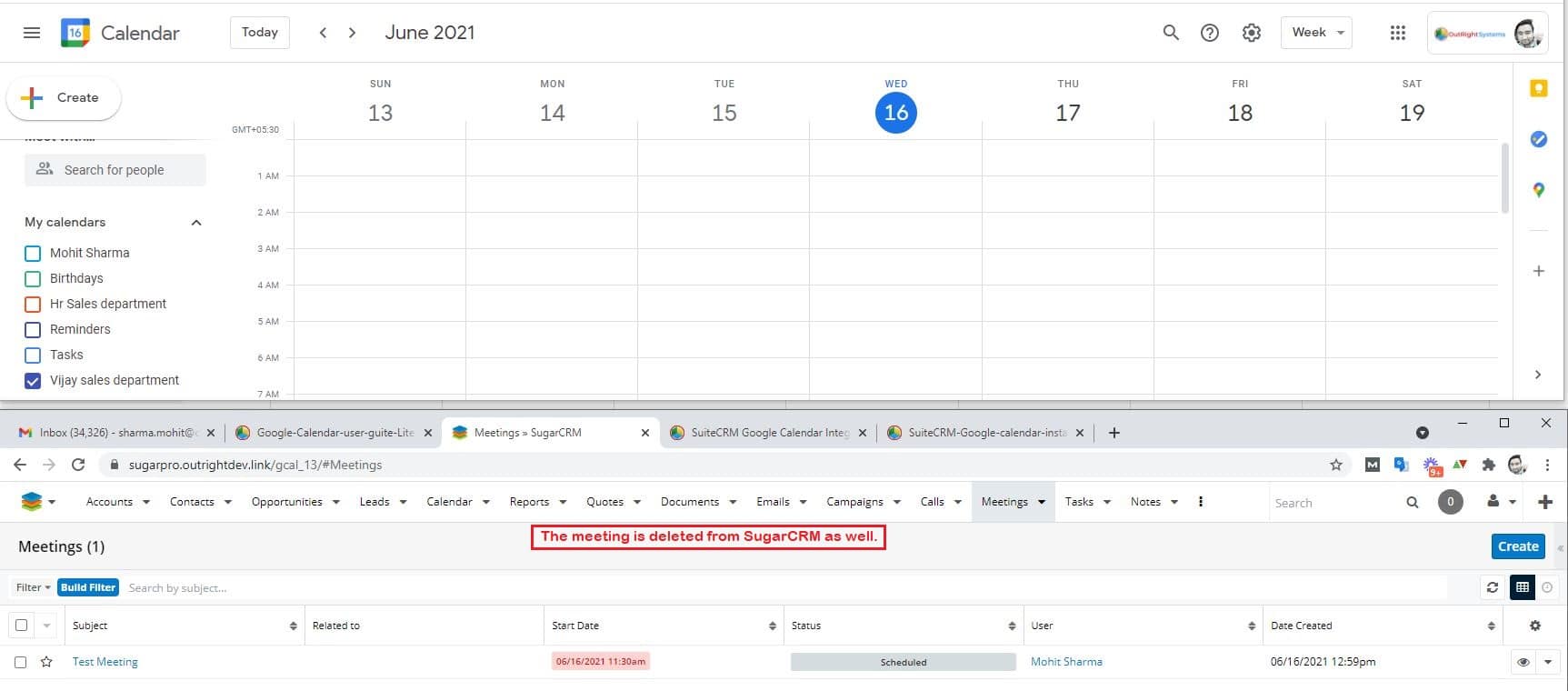Viewport: 1568px width, 691px height.
Task: Open Google apps grid
Action: (x=1398, y=33)
